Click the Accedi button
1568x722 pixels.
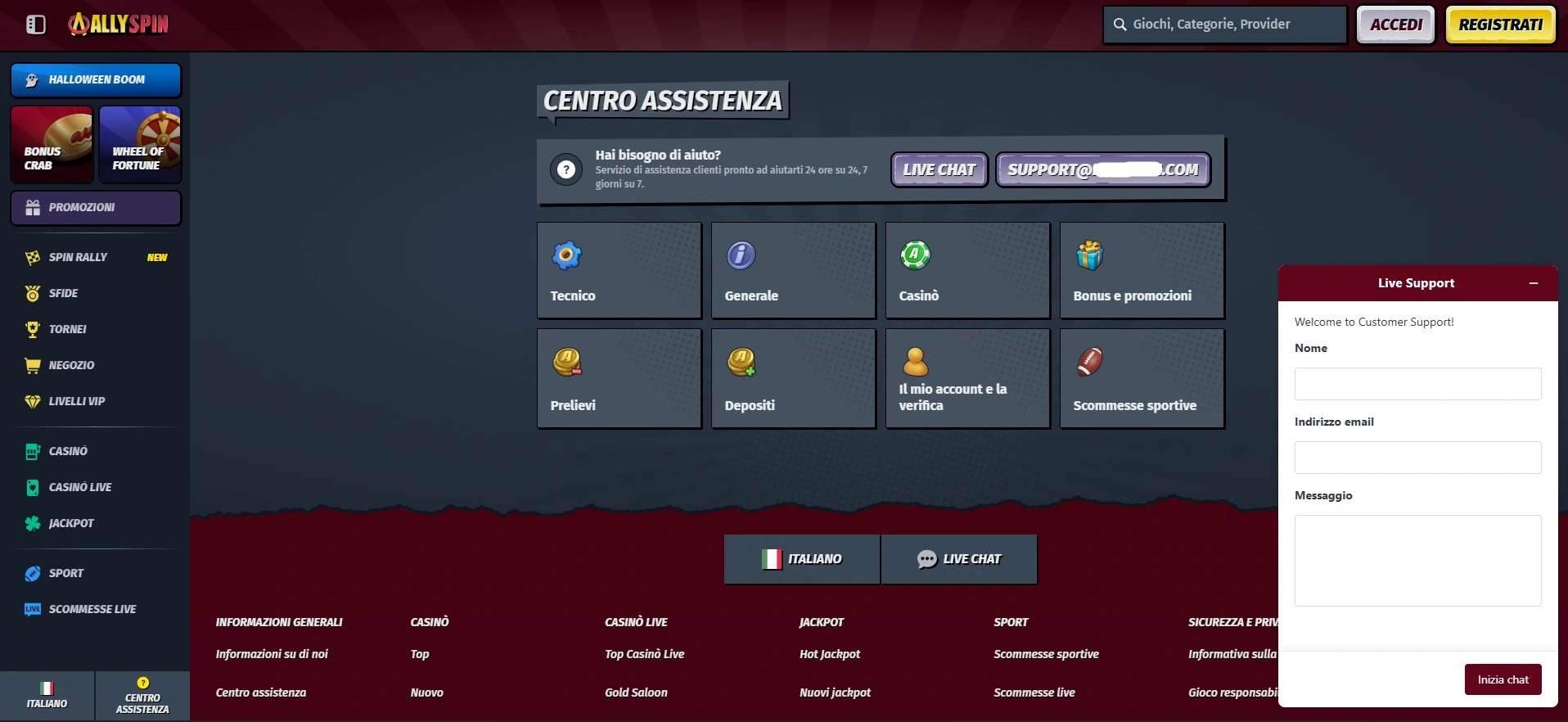click(x=1396, y=25)
